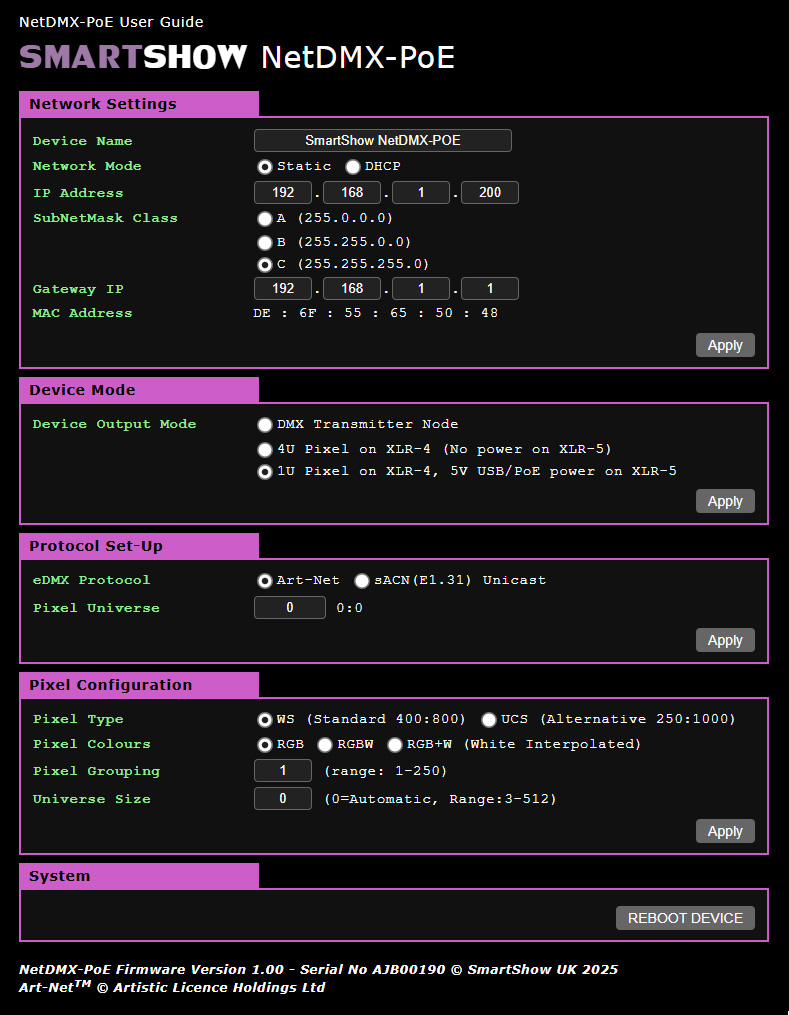This screenshot has width=789, height=1015.
Task: Choose subnet mask class B (255.255.0.0)
Action: (x=265, y=242)
